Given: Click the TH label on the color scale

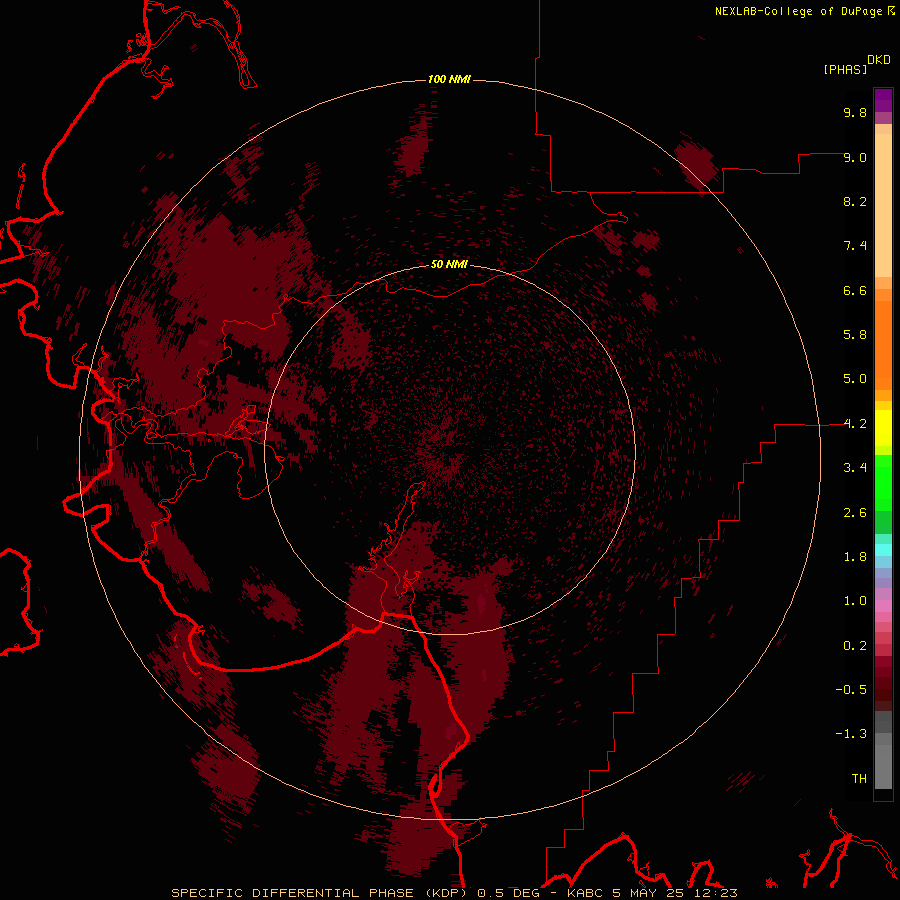Looking at the screenshot, I should coord(859,779).
